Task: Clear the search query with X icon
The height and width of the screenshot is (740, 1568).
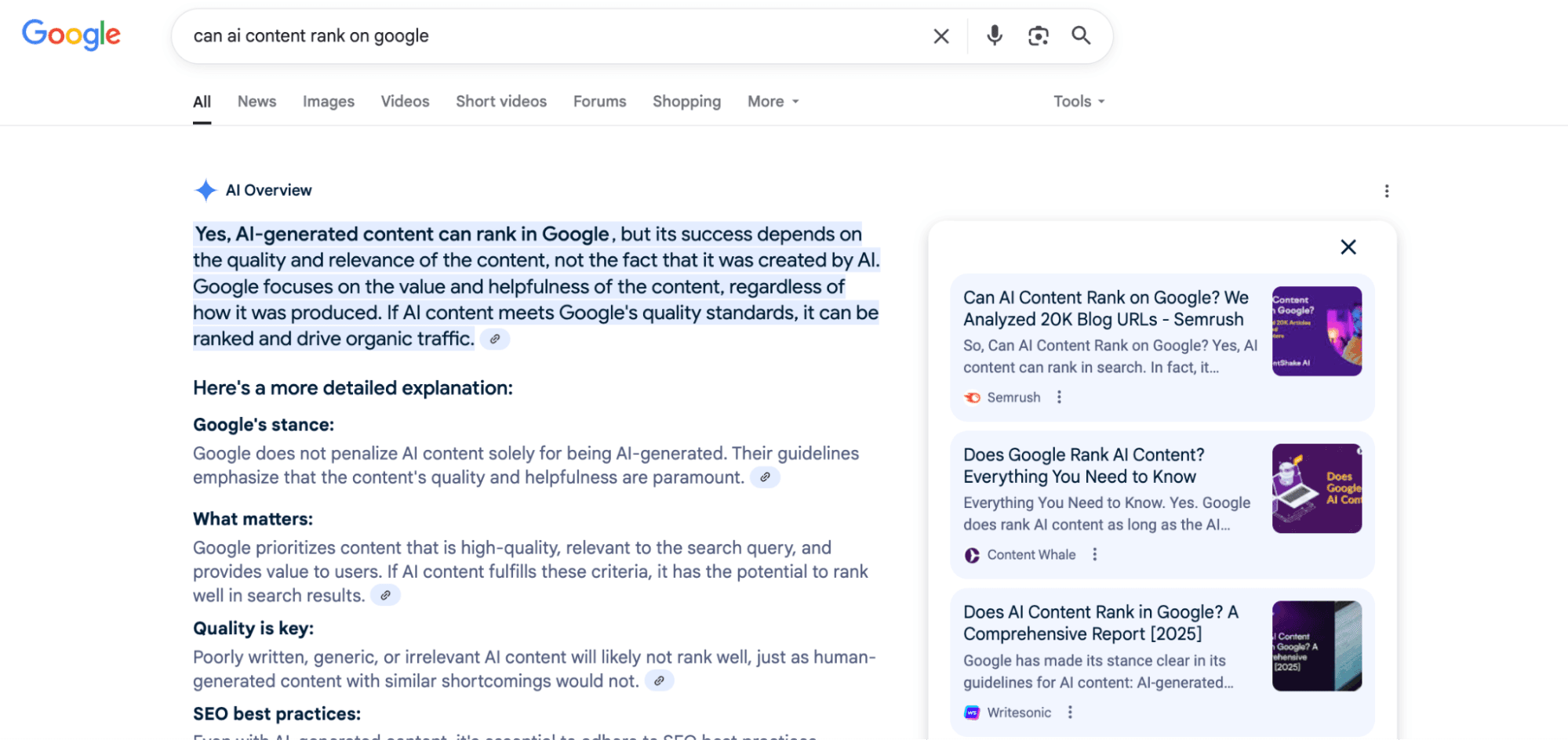Action: [x=941, y=36]
